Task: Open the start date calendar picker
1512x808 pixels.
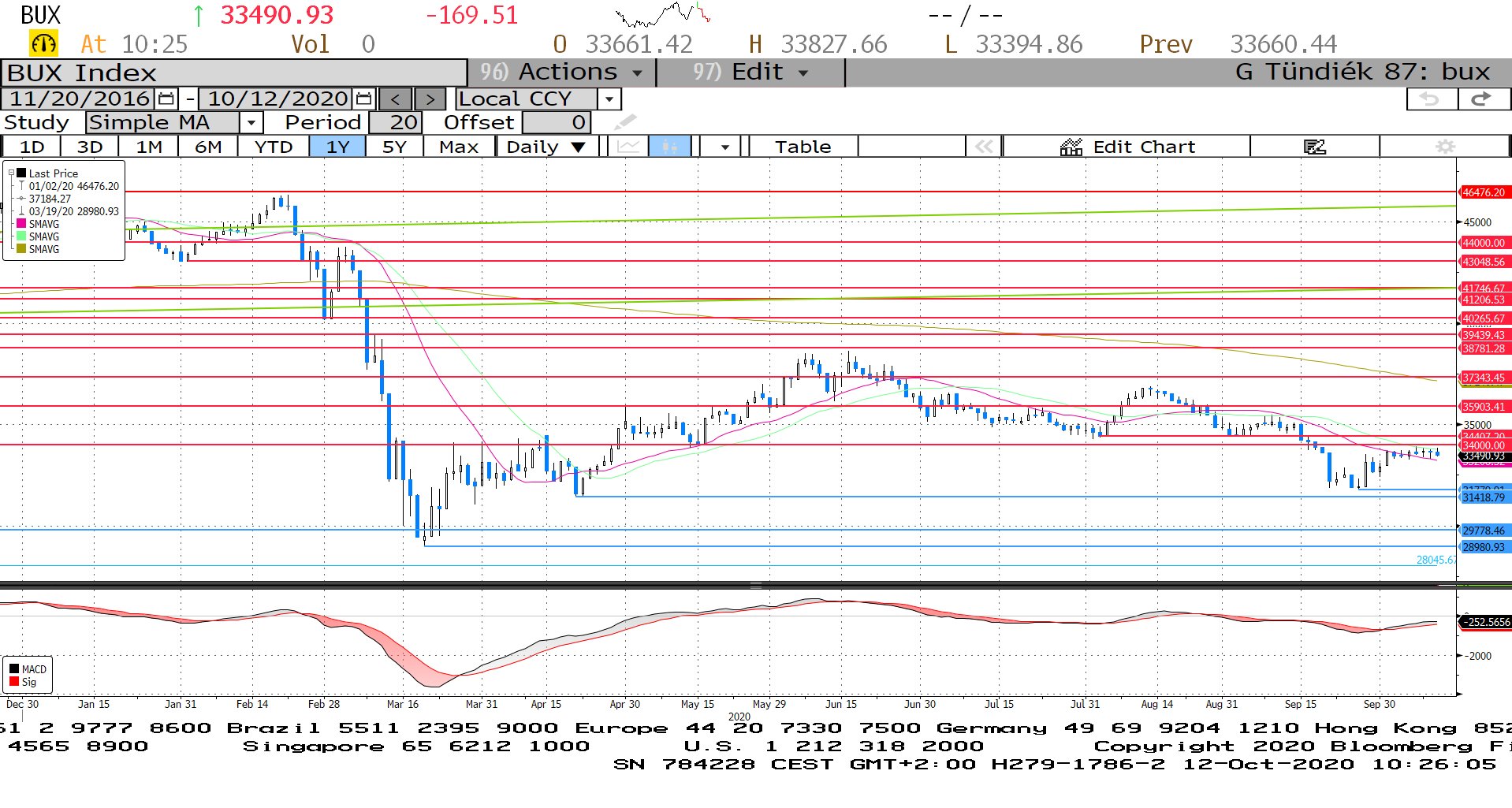Action: tap(166, 99)
